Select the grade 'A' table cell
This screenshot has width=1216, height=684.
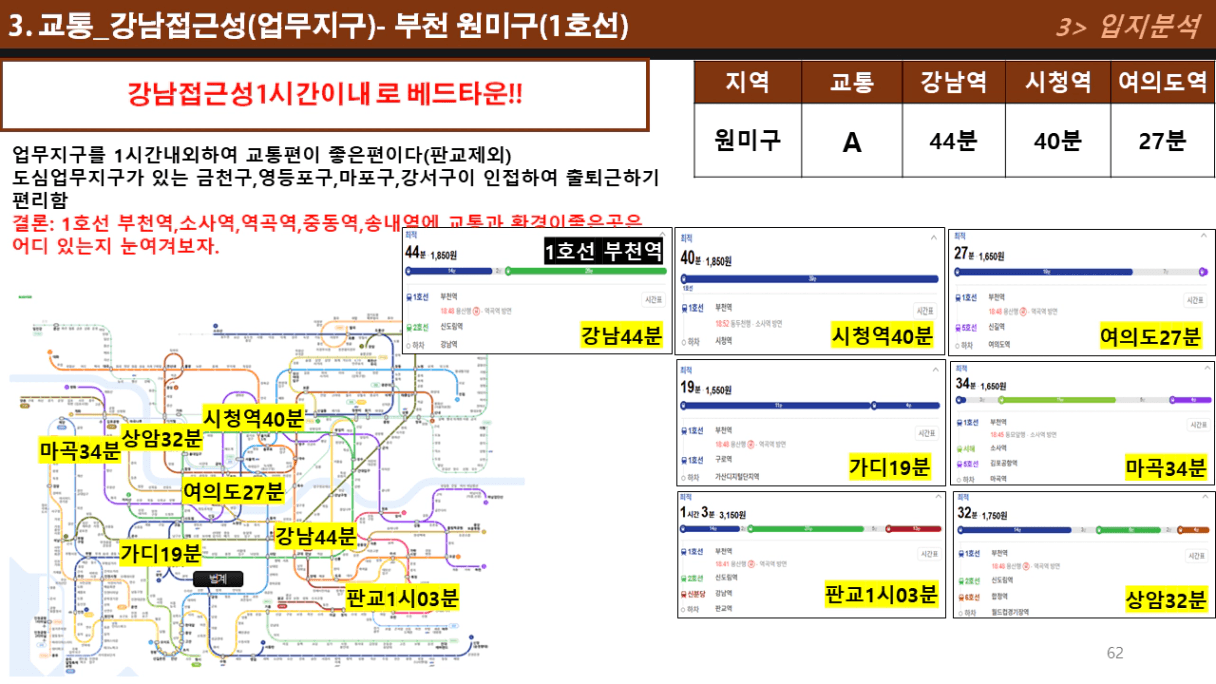(x=851, y=141)
